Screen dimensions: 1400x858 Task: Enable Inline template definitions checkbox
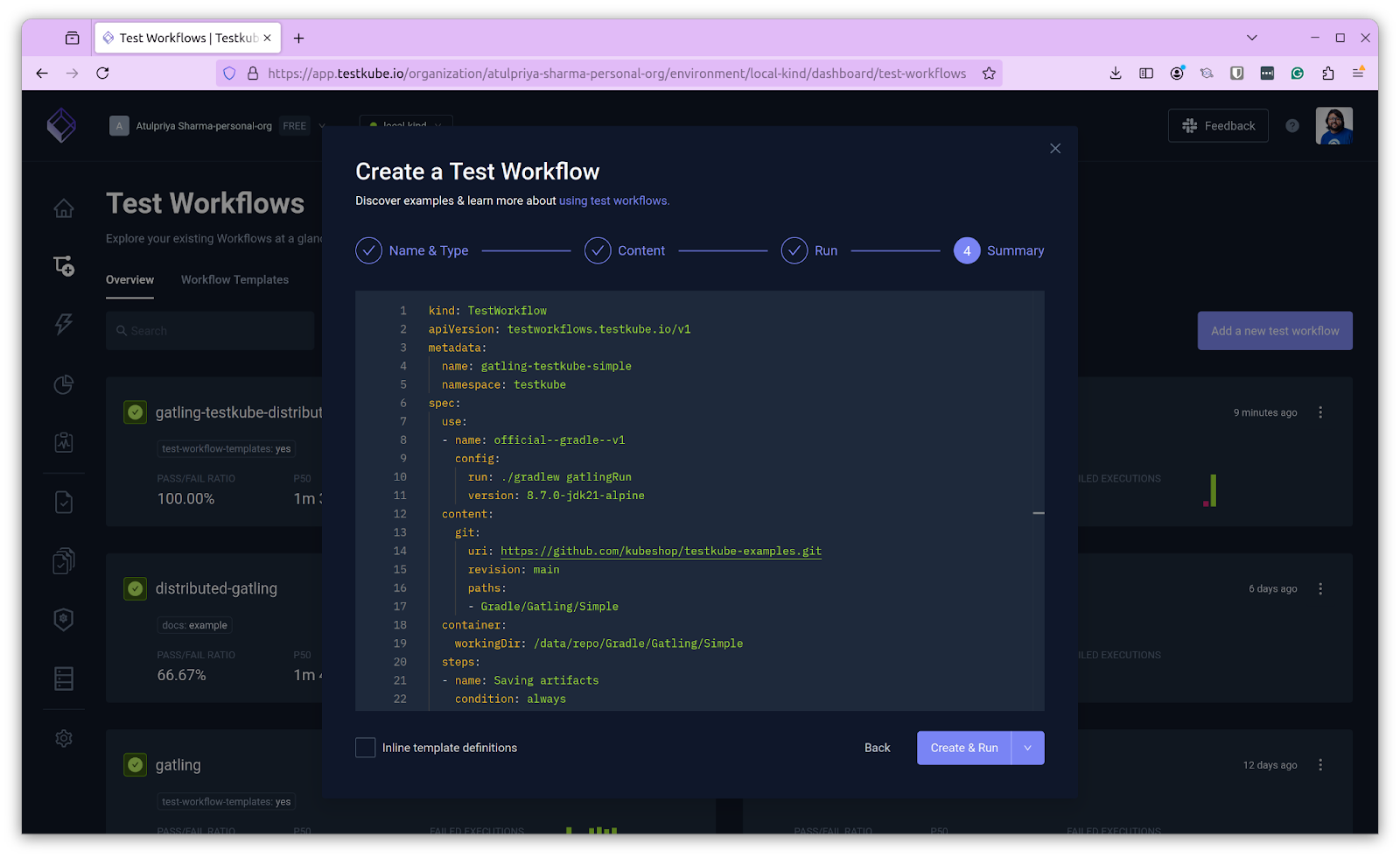[366, 748]
